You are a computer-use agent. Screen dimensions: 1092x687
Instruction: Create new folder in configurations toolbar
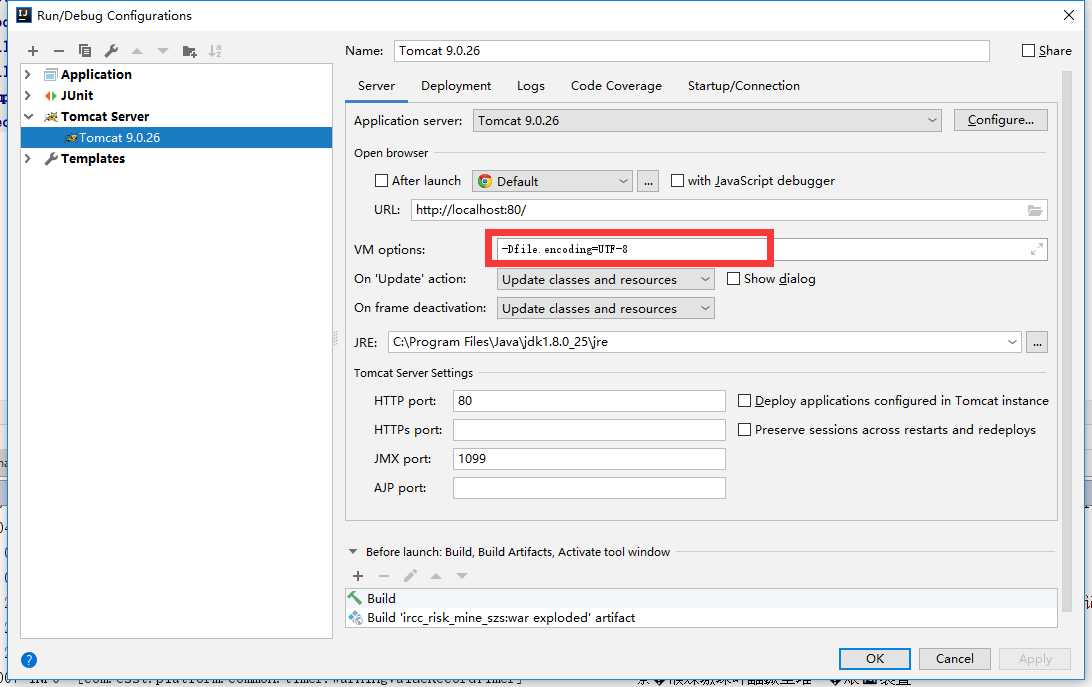(x=189, y=51)
